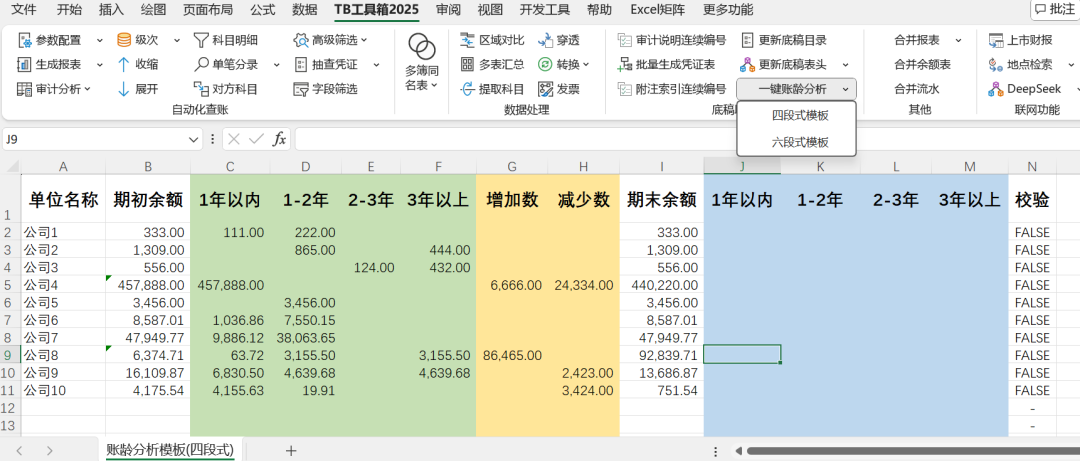Click the 科目明细 funnel icon

coord(200,41)
